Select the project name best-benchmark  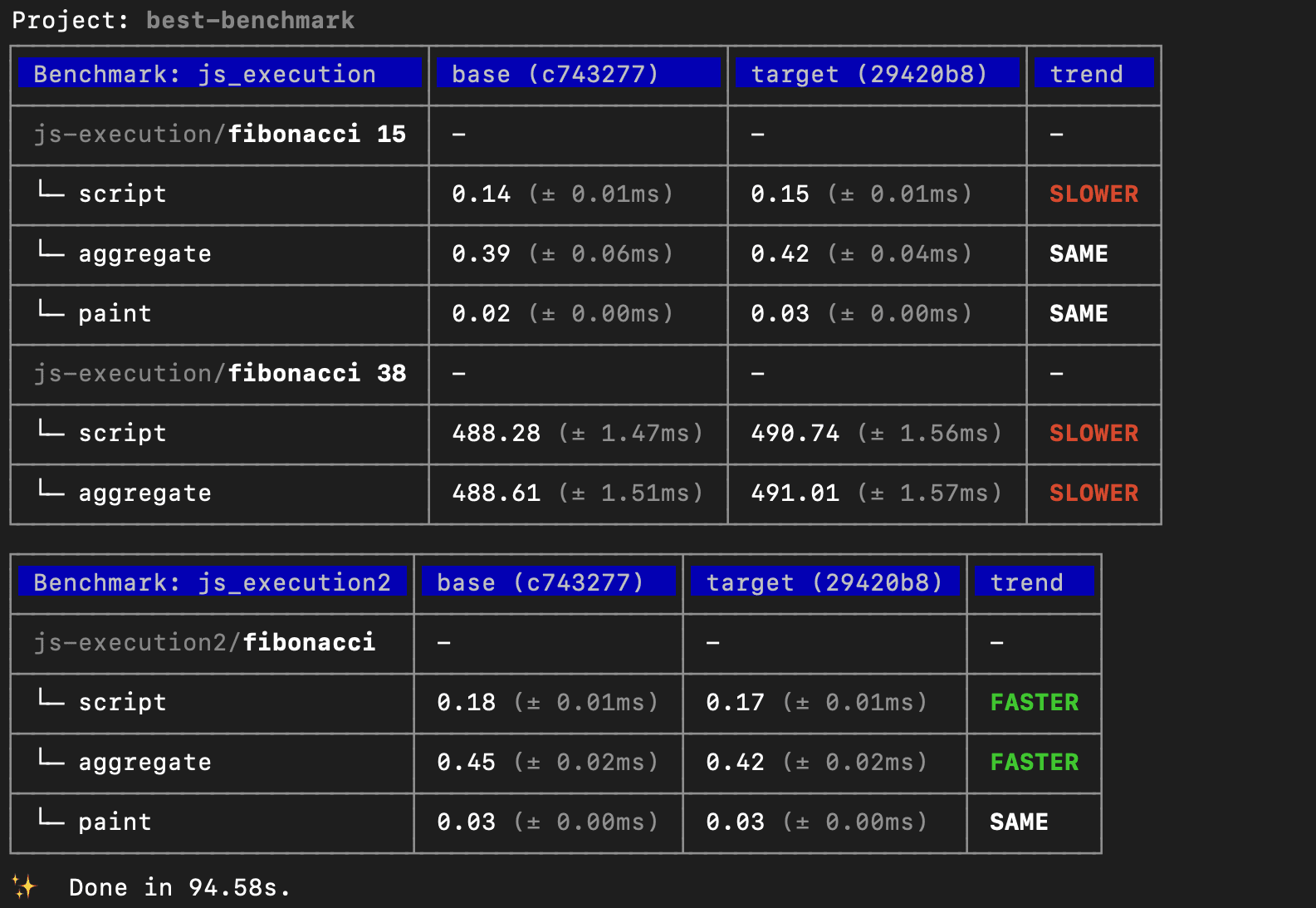250,20
